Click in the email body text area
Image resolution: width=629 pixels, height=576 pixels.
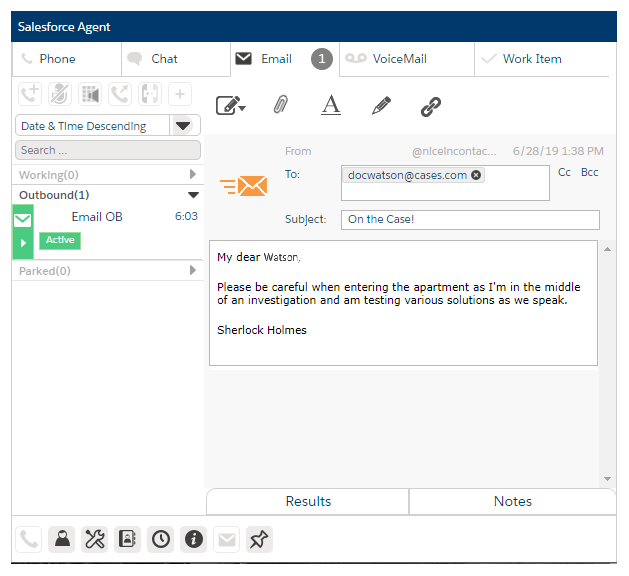(403, 303)
